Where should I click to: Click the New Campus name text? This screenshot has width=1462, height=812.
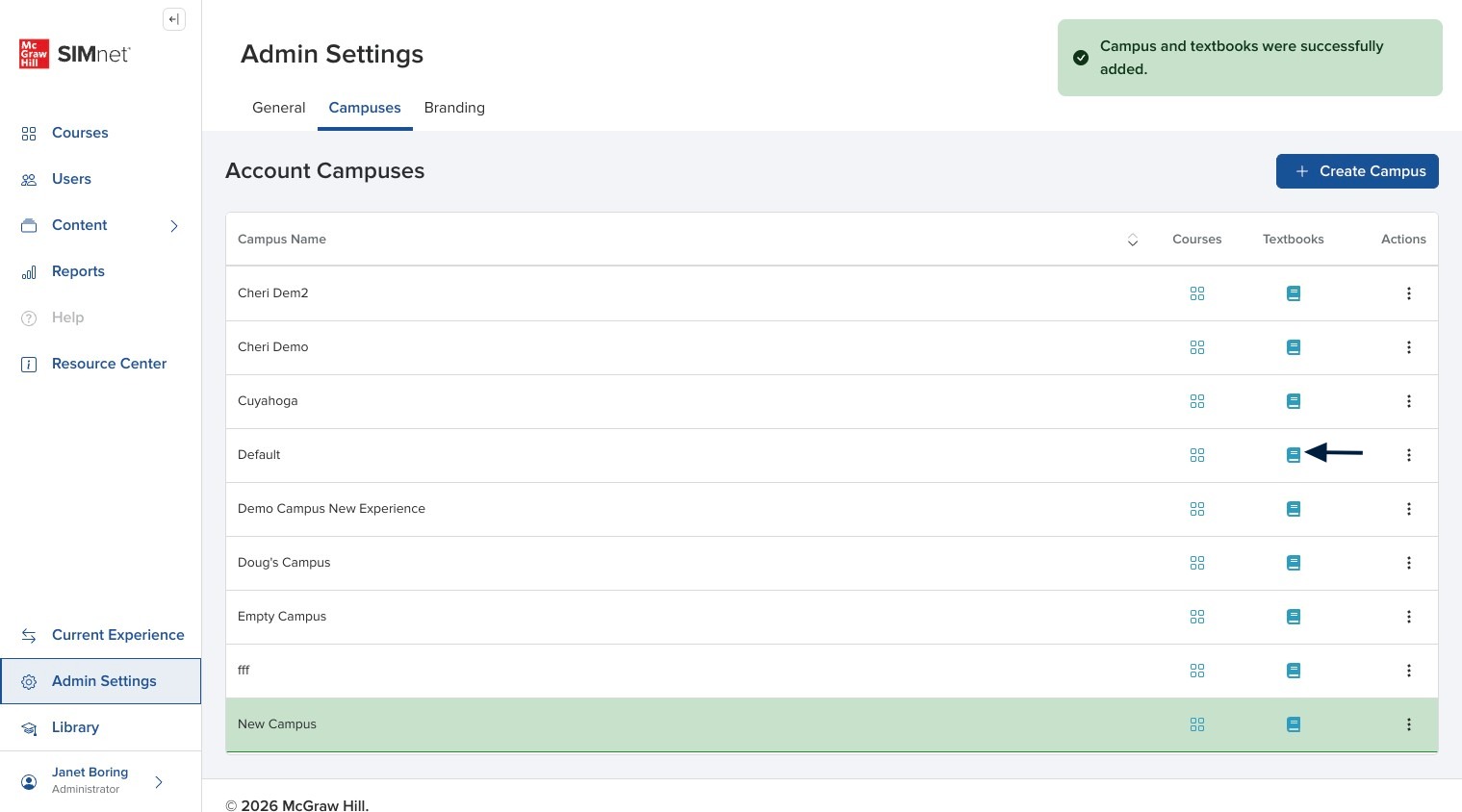coord(277,724)
